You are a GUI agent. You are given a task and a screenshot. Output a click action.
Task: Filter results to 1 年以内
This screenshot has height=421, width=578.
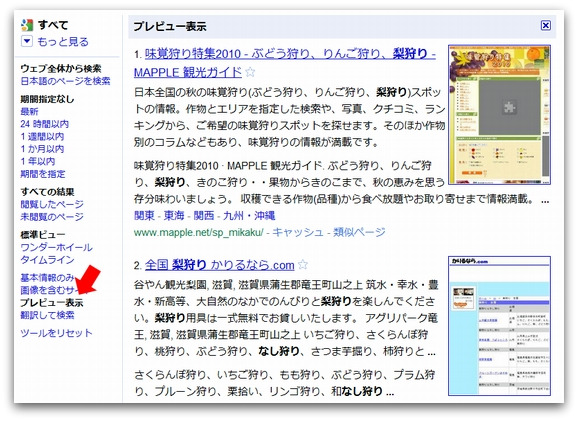click(38, 161)
